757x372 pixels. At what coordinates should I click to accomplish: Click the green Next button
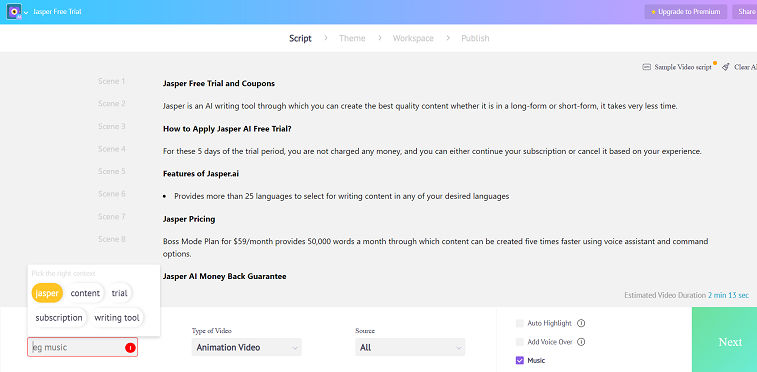pos(724,340)
